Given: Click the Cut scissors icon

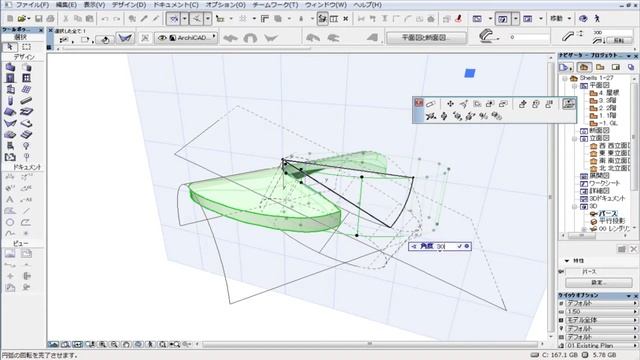Looking at the screenshot, I should (65, 19).
